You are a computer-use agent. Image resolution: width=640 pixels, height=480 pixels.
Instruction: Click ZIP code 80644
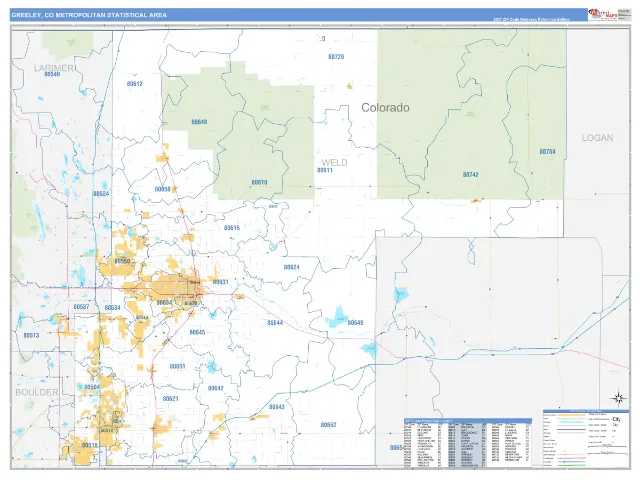(x=275, y=323)
